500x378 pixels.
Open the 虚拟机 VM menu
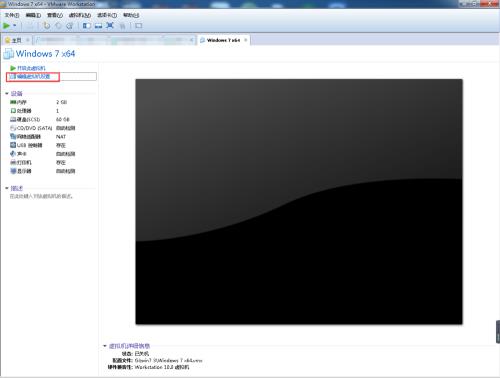(x=80, y=15)
